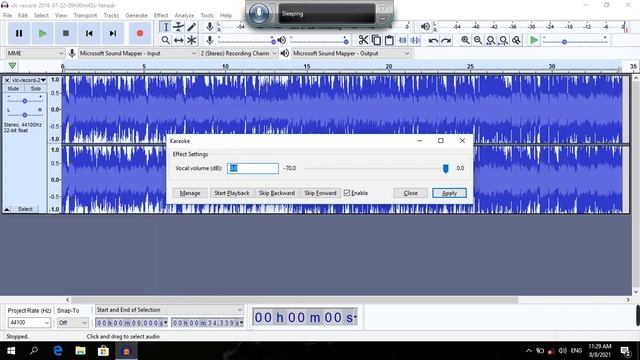Screen dimensions: 640x360
Task: Select the Time Shift tool
Action: coord(178,40)
